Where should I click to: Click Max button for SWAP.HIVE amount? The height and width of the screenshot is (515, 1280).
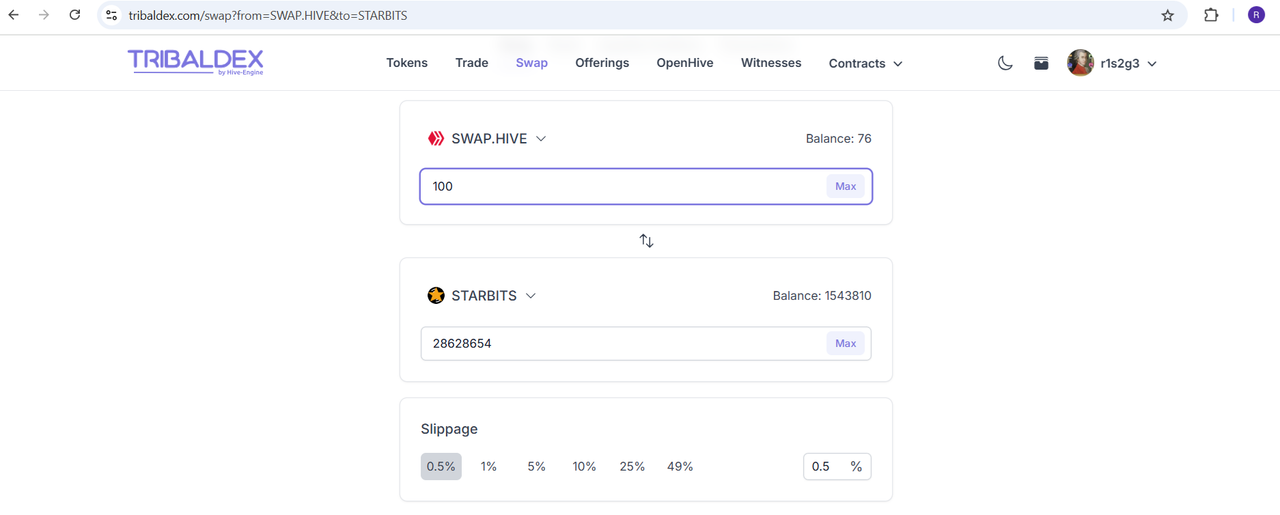[846, 186]
